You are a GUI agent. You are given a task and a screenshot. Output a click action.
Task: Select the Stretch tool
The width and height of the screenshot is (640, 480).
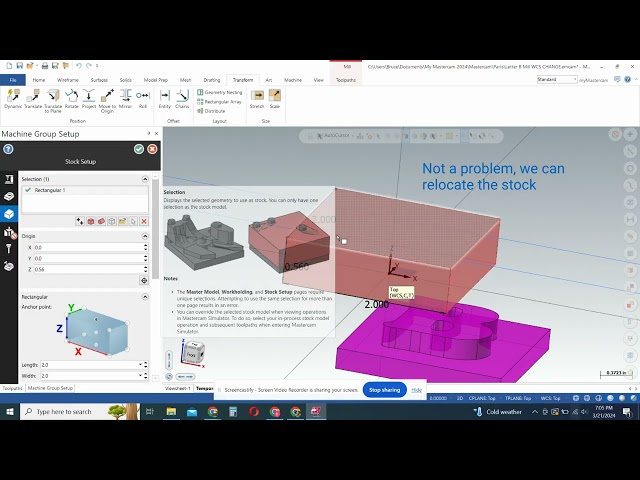coord(257,99)
